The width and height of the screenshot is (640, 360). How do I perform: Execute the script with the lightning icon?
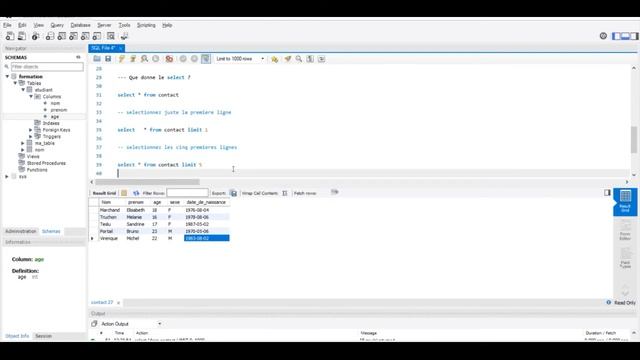(122, 59)
